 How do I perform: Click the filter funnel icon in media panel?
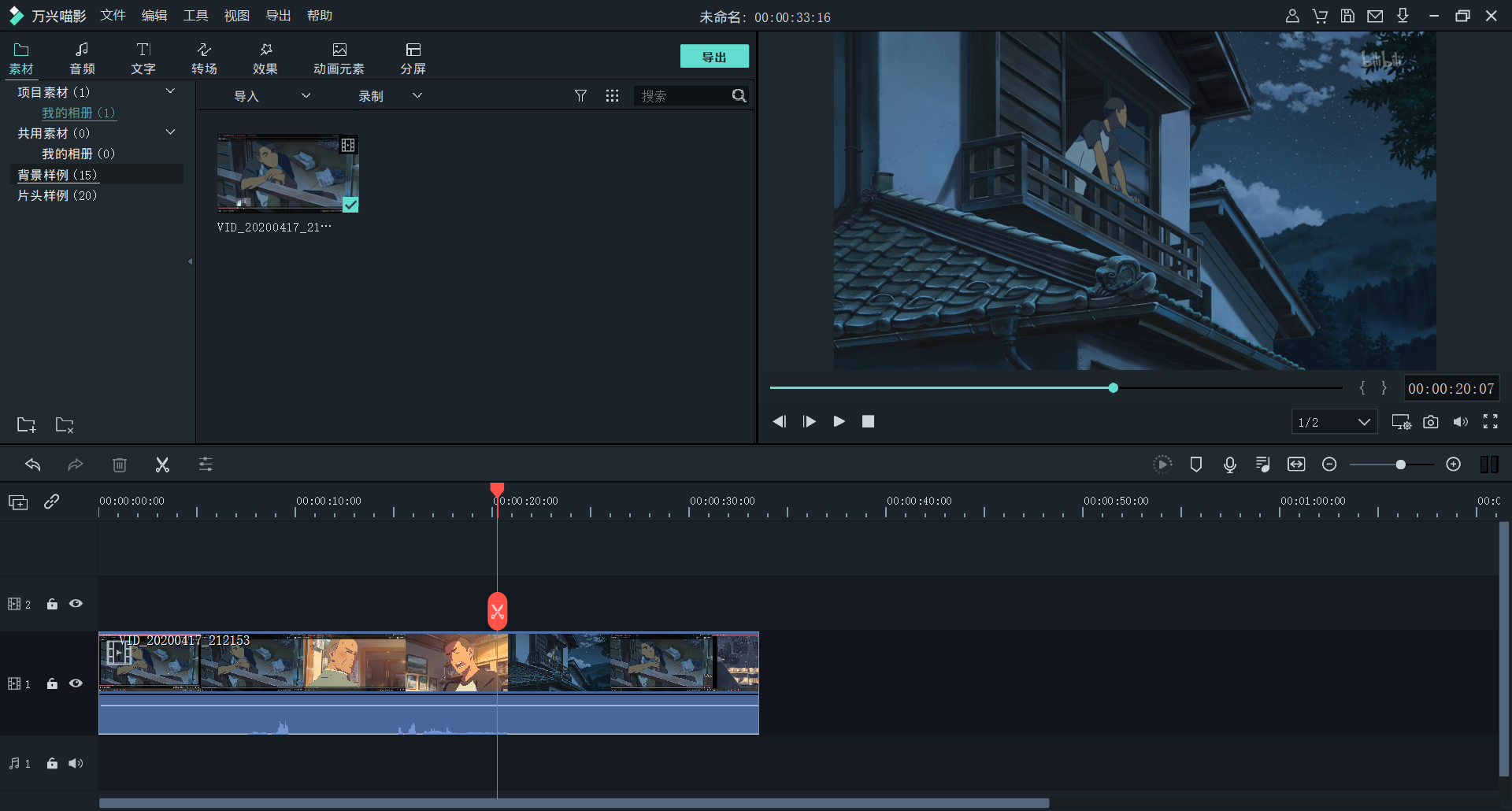[580, 96]
